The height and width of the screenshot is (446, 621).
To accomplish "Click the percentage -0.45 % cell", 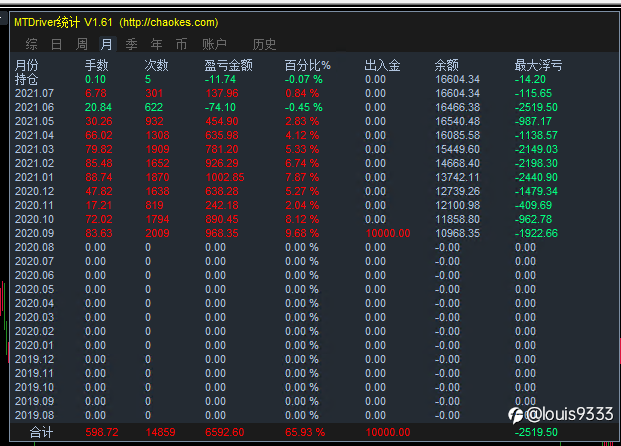I will tap(304, 107).
